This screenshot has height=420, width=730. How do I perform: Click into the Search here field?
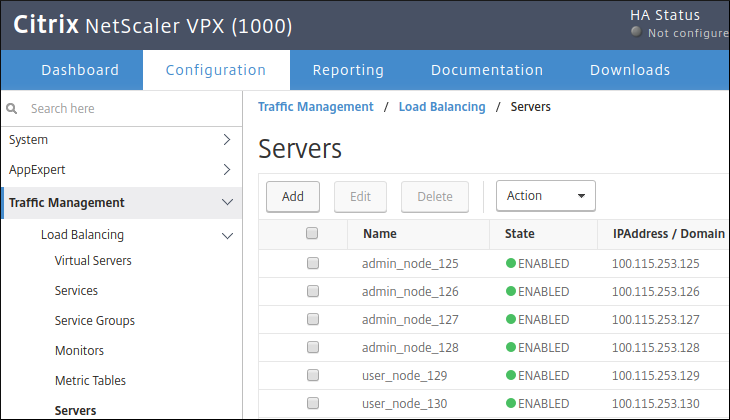pos(125,108)
